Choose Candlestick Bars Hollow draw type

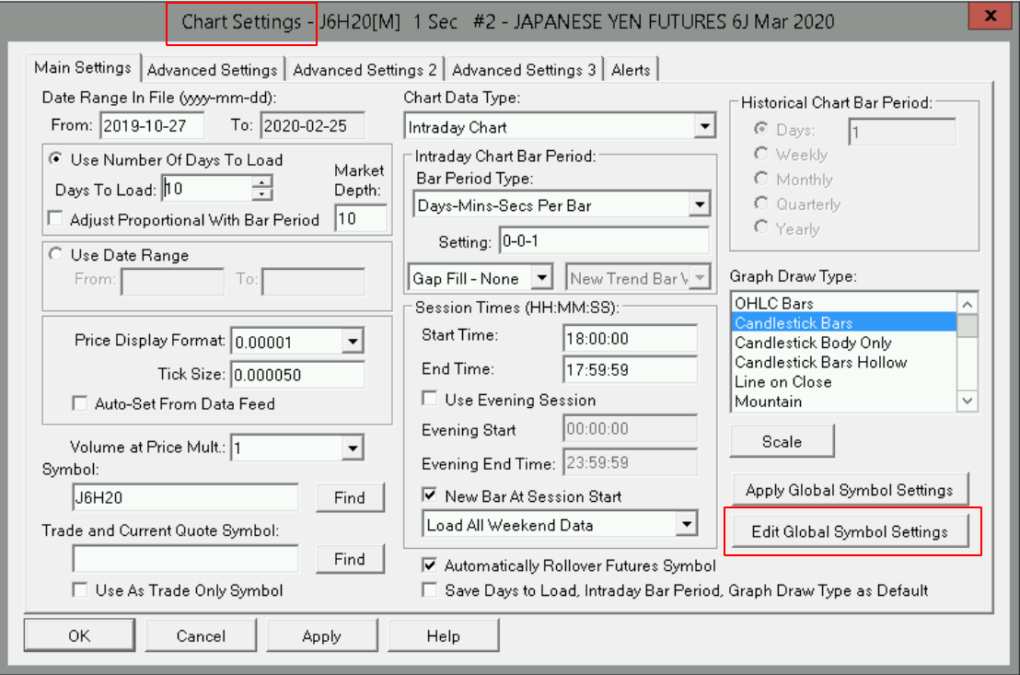[844, 362]
